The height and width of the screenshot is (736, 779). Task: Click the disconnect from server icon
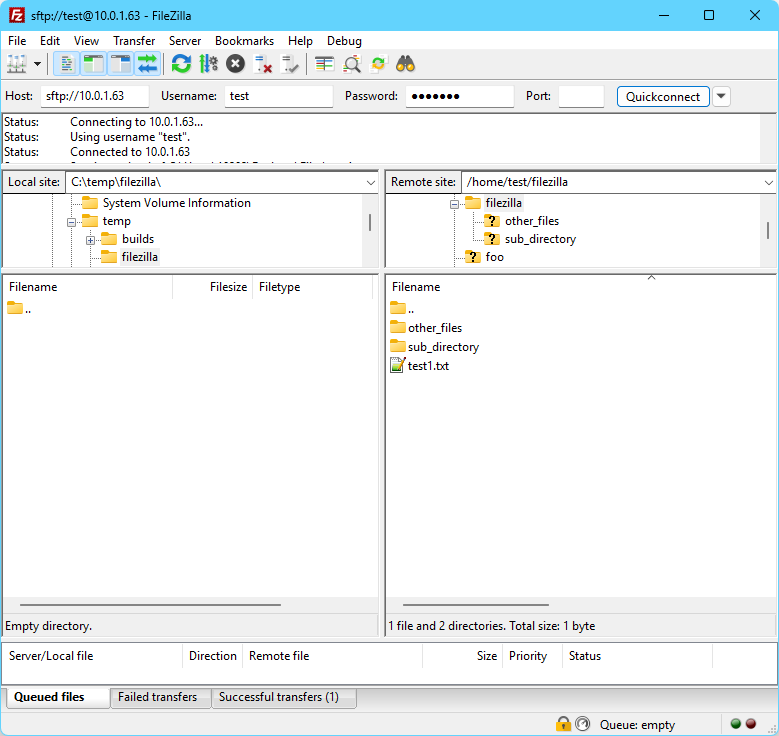point(263,64)
